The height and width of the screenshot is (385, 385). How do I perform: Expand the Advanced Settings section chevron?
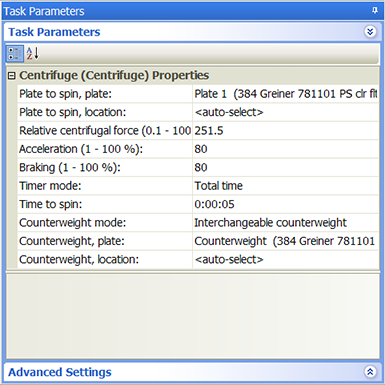point(370,372)
